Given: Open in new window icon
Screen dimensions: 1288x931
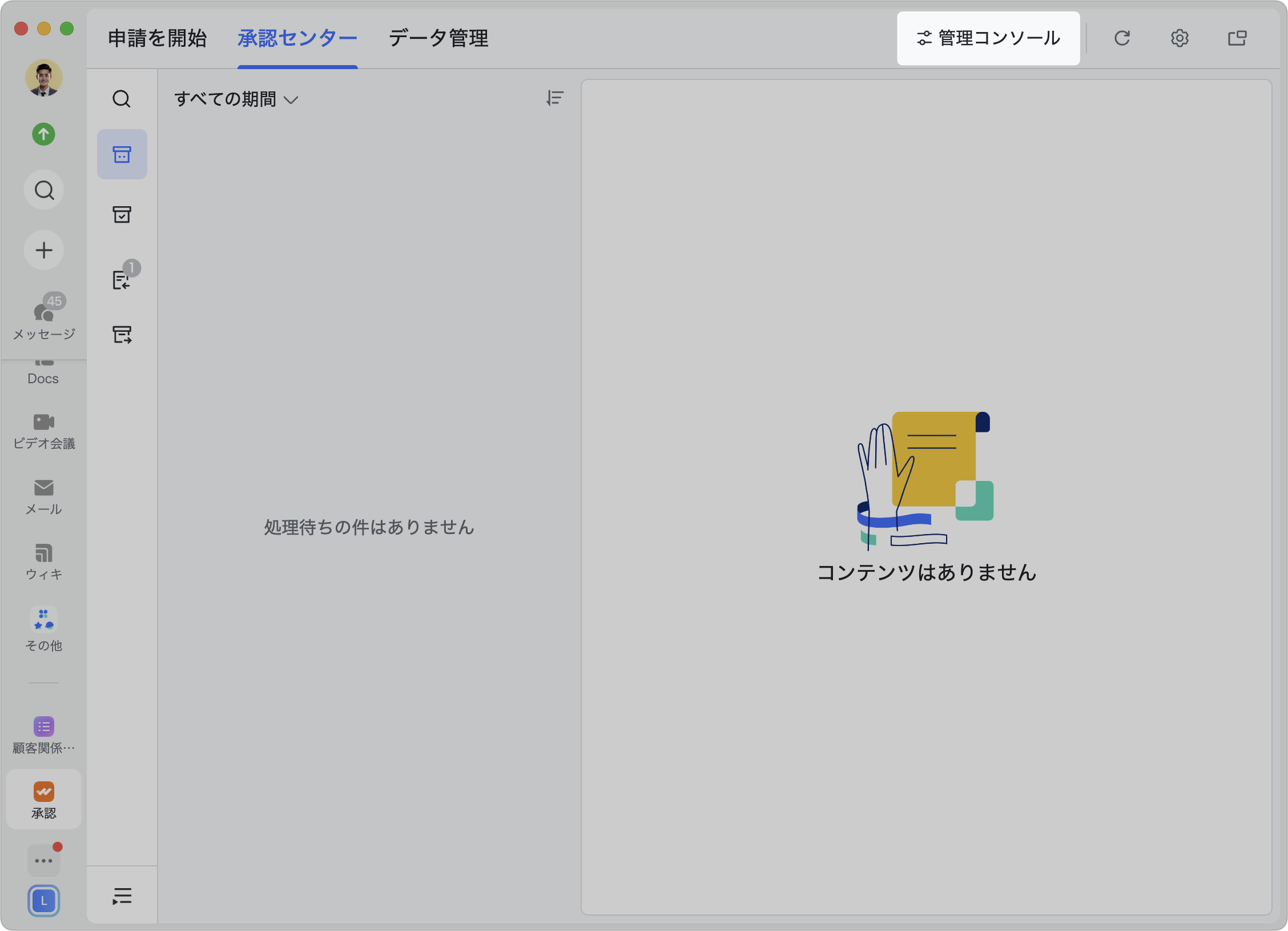Looking at the screenshot, I should point(1237,38).
